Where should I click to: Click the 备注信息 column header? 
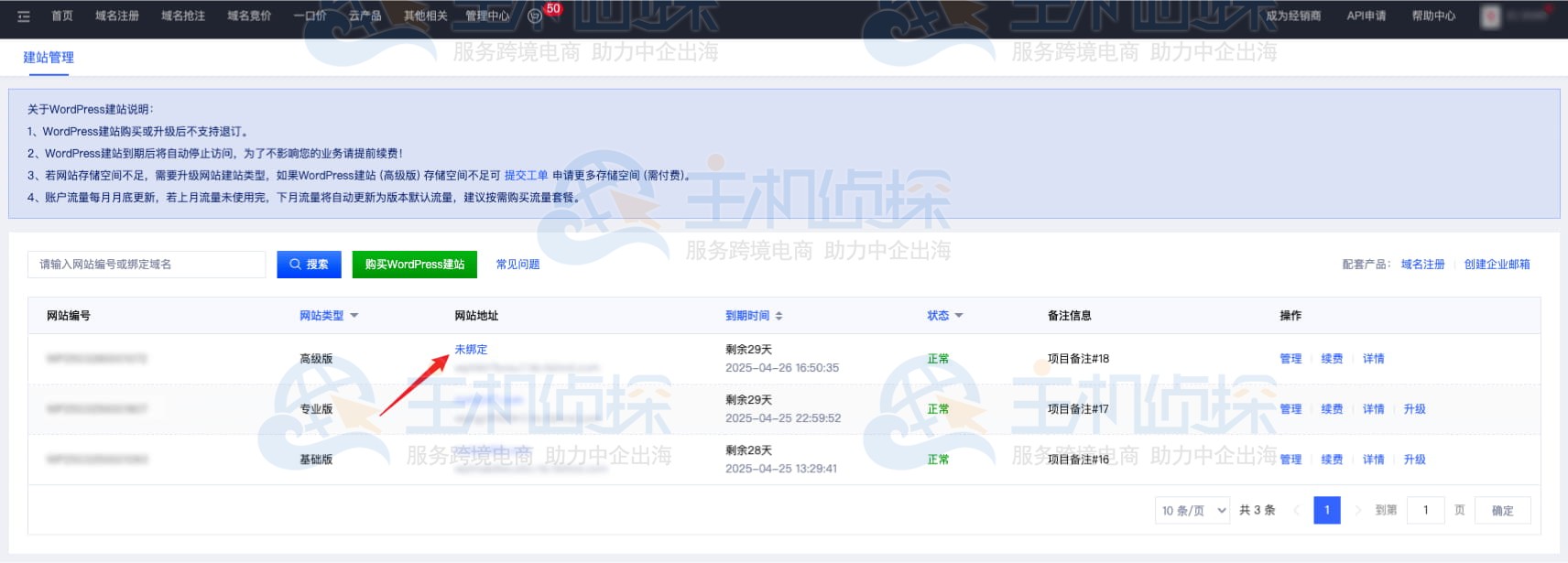[x=1069, y=316]
